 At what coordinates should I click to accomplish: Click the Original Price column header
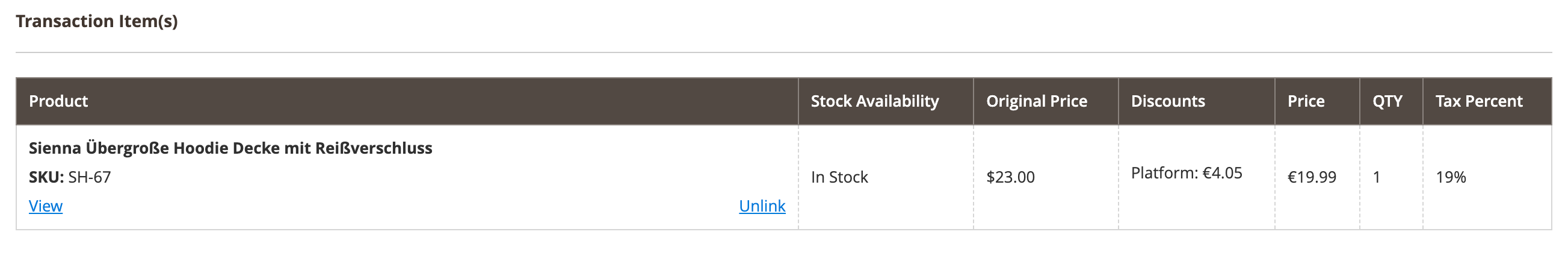1036,101
